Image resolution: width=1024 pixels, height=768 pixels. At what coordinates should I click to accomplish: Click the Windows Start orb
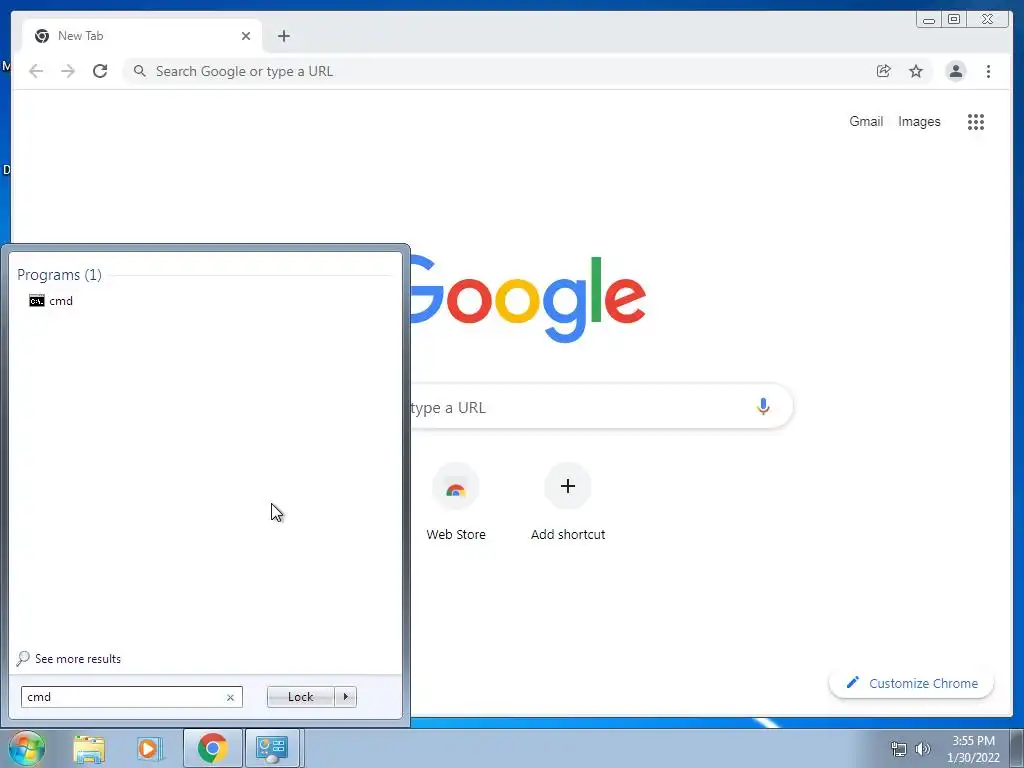pos(26,748)
